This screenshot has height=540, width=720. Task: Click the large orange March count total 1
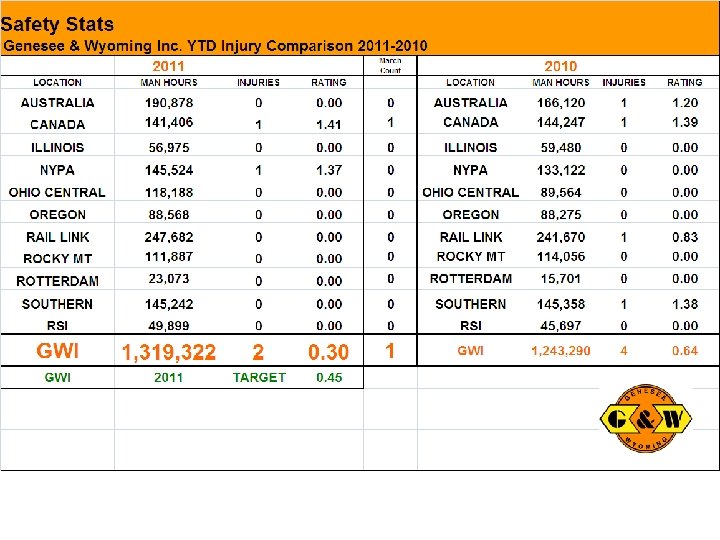[x=390, y=351]
